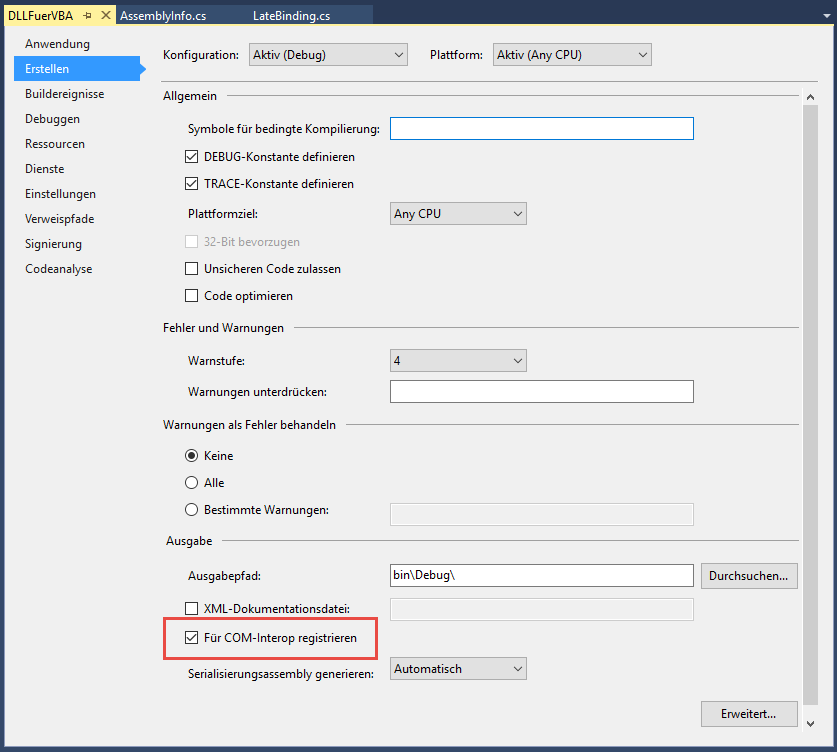Open the Serialisierungsassembly generieren dropdown
Screen dimensions: 837x752
click(518, 668)
